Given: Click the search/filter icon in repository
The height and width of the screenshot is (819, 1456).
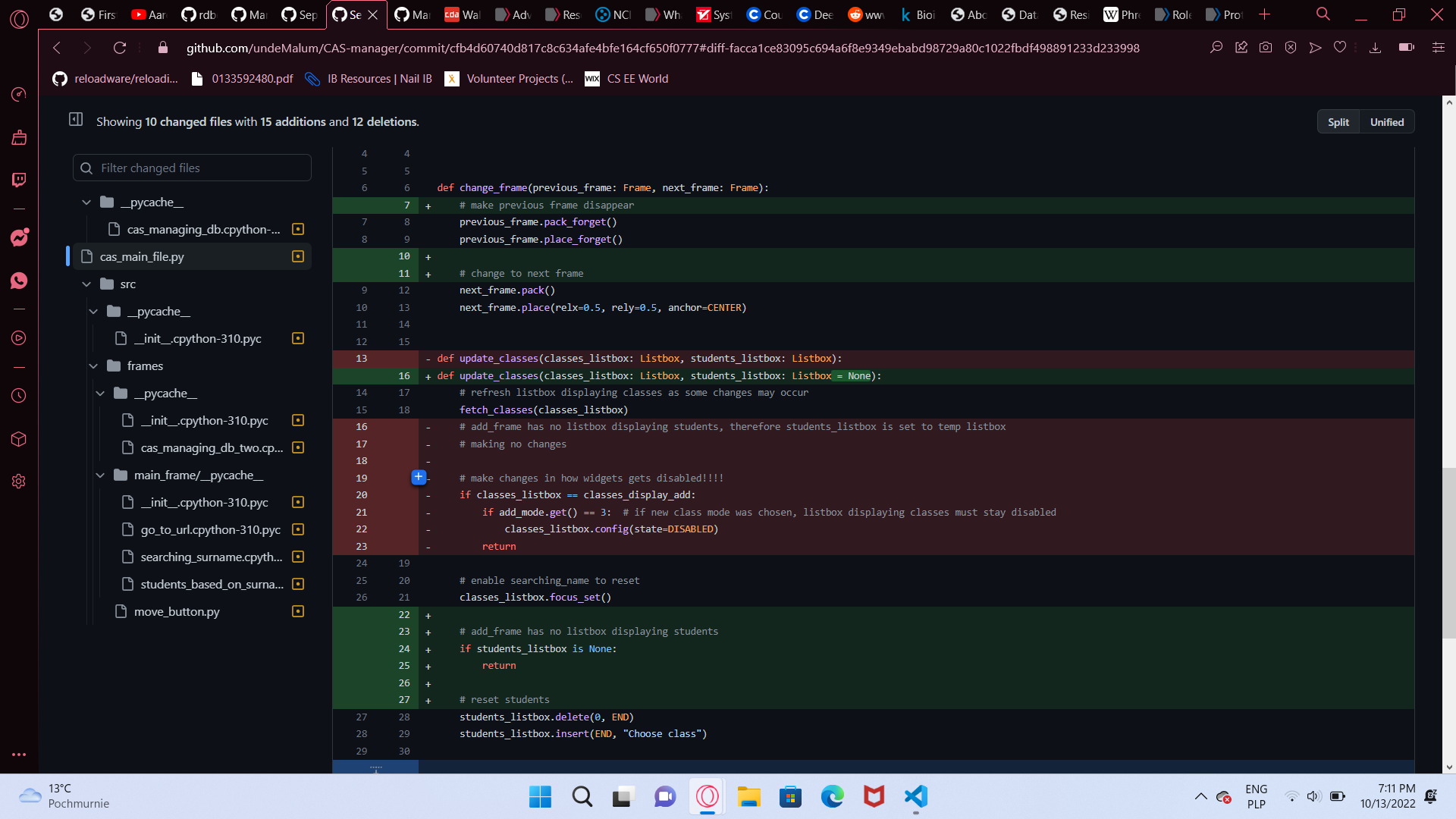Looking at the screenshot, I should [87, 167].
